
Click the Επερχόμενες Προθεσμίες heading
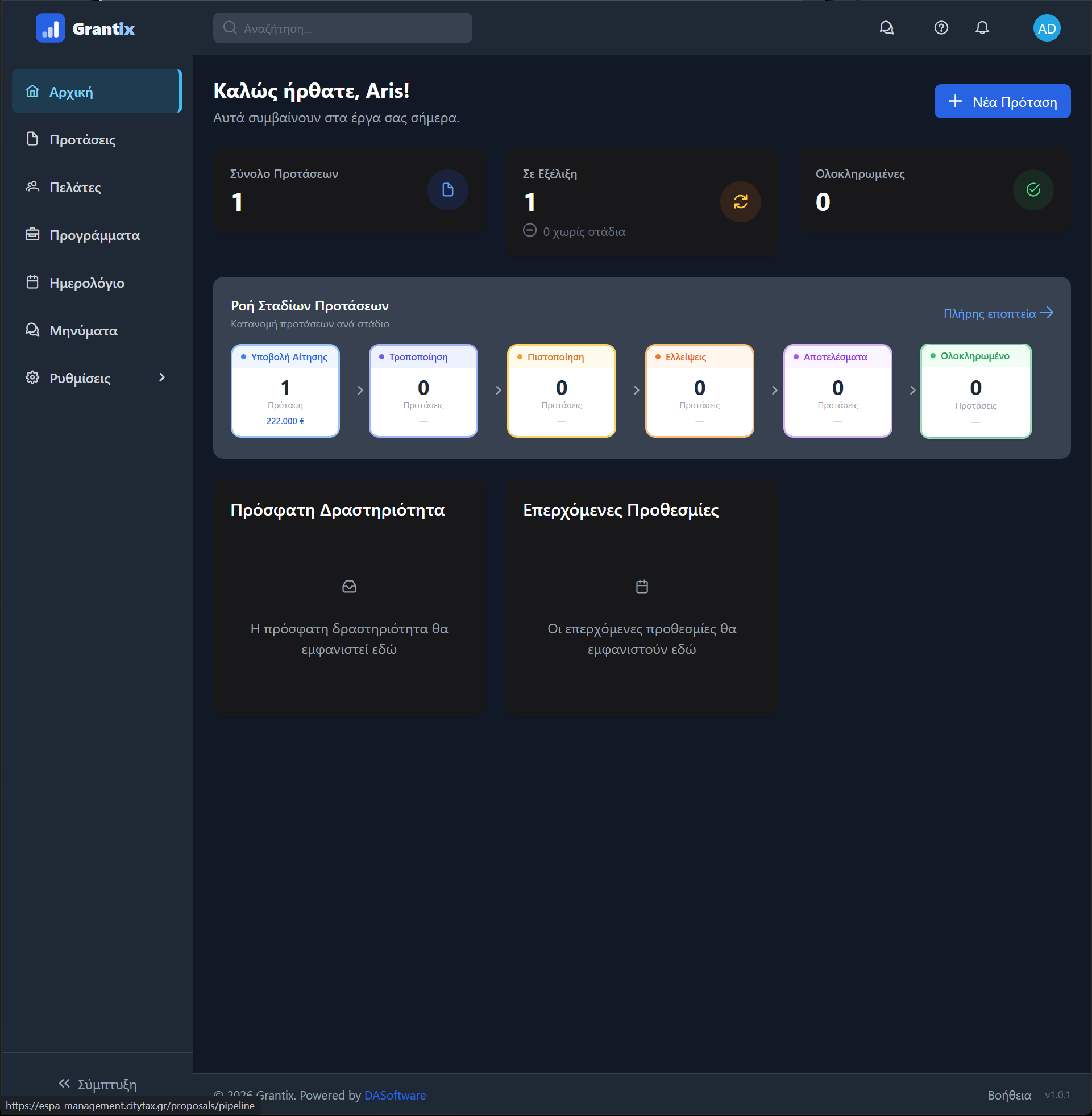(621, 510)
